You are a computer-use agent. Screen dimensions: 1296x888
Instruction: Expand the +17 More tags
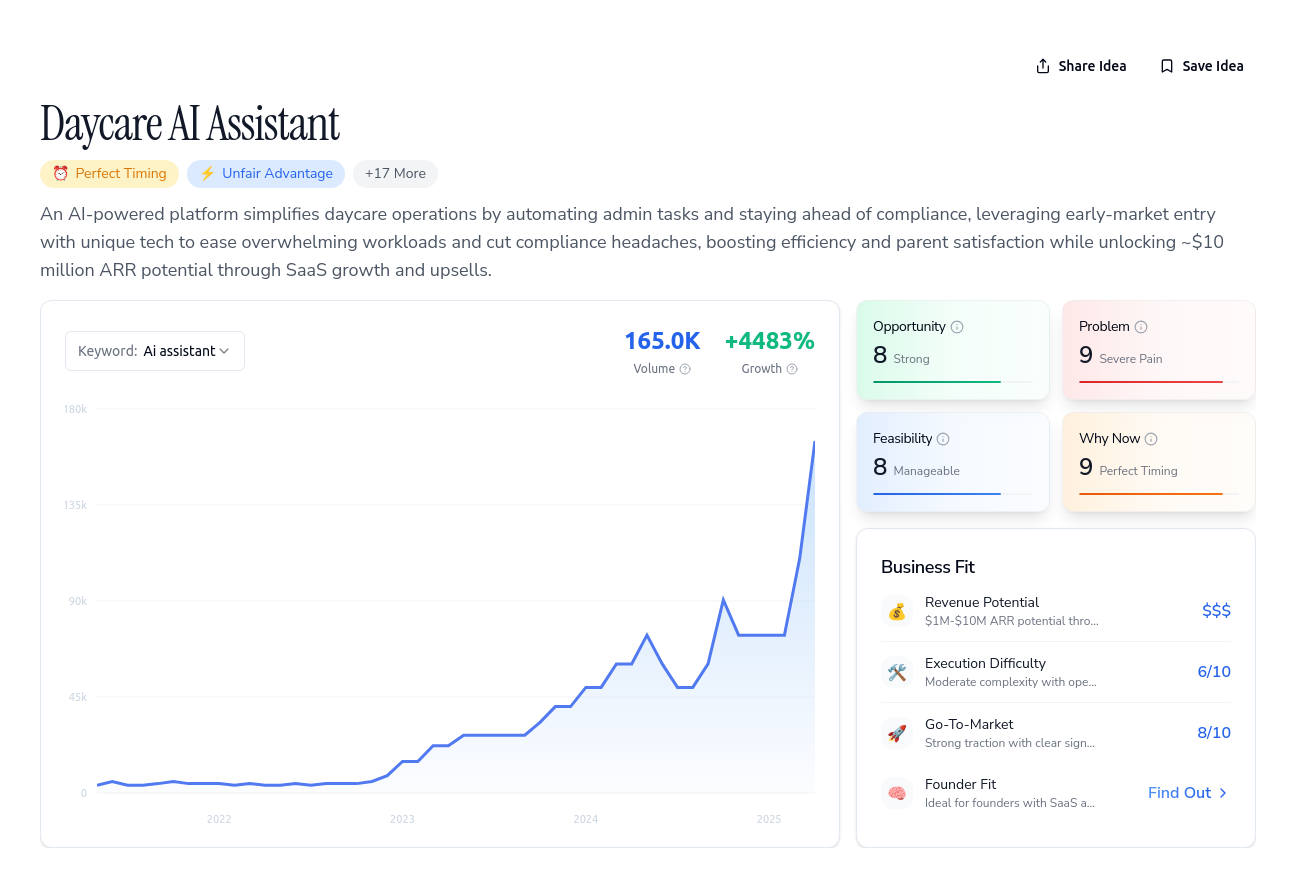click(x=395, y=173)
